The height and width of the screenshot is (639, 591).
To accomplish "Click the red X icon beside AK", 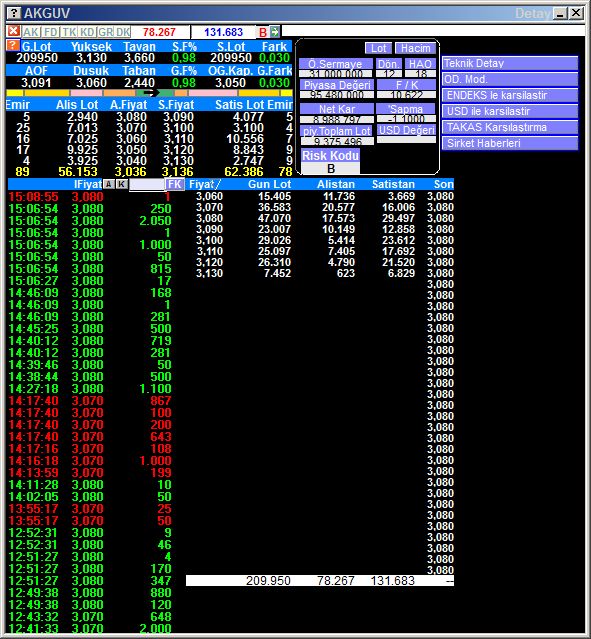I will pos(14,31).
